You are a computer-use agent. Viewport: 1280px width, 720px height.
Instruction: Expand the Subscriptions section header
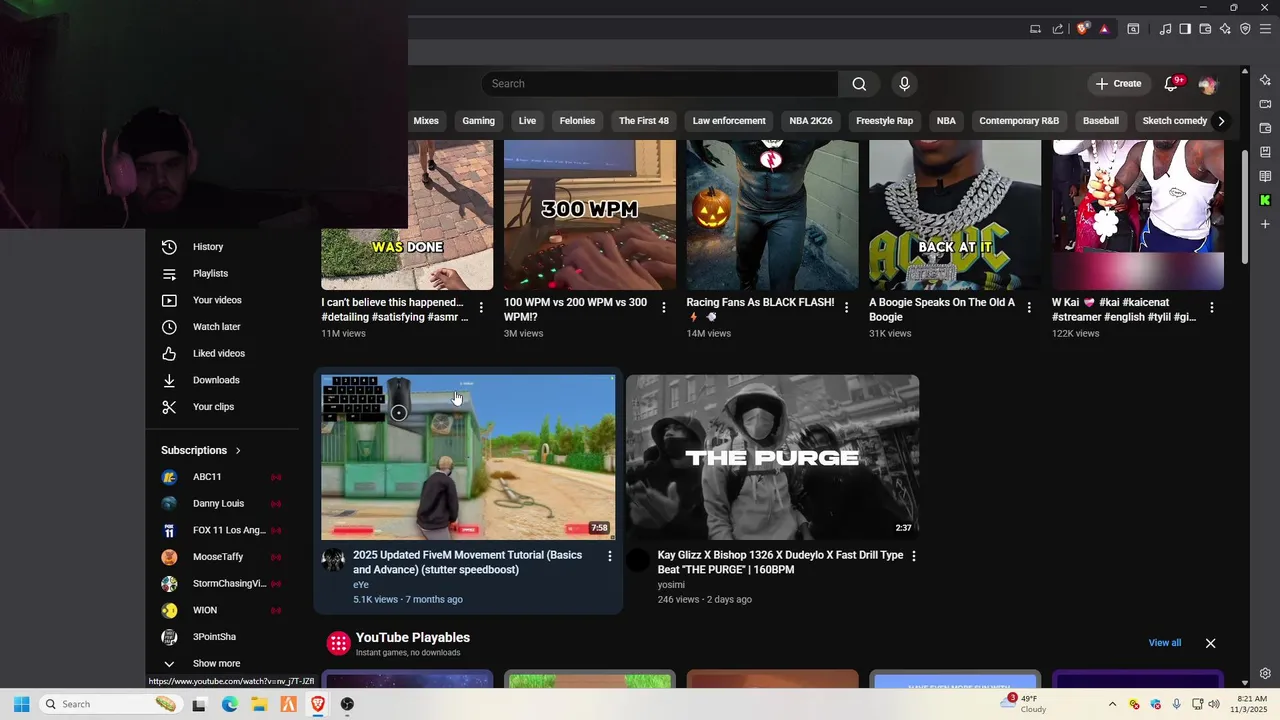201,450
